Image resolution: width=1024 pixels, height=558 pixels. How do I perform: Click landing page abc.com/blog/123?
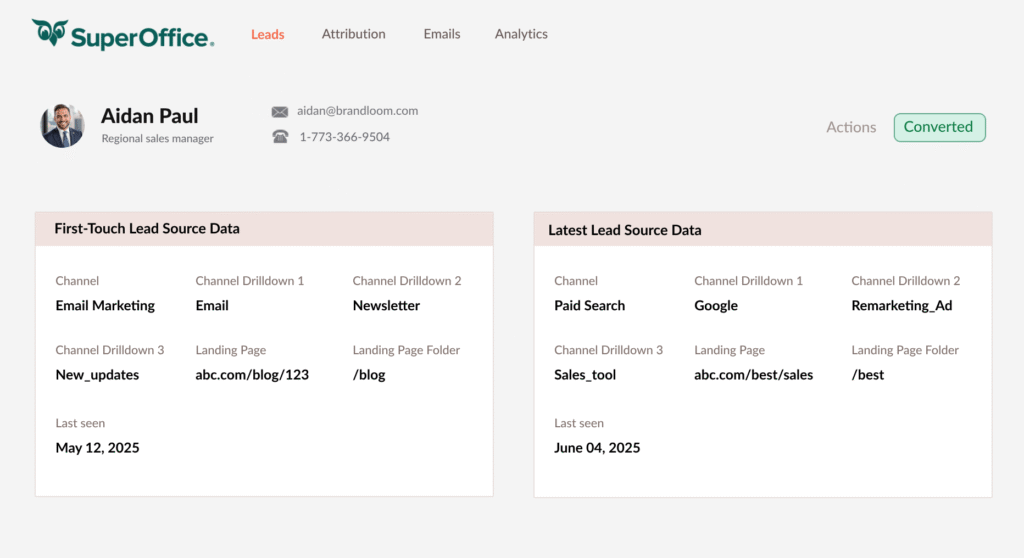252,375
